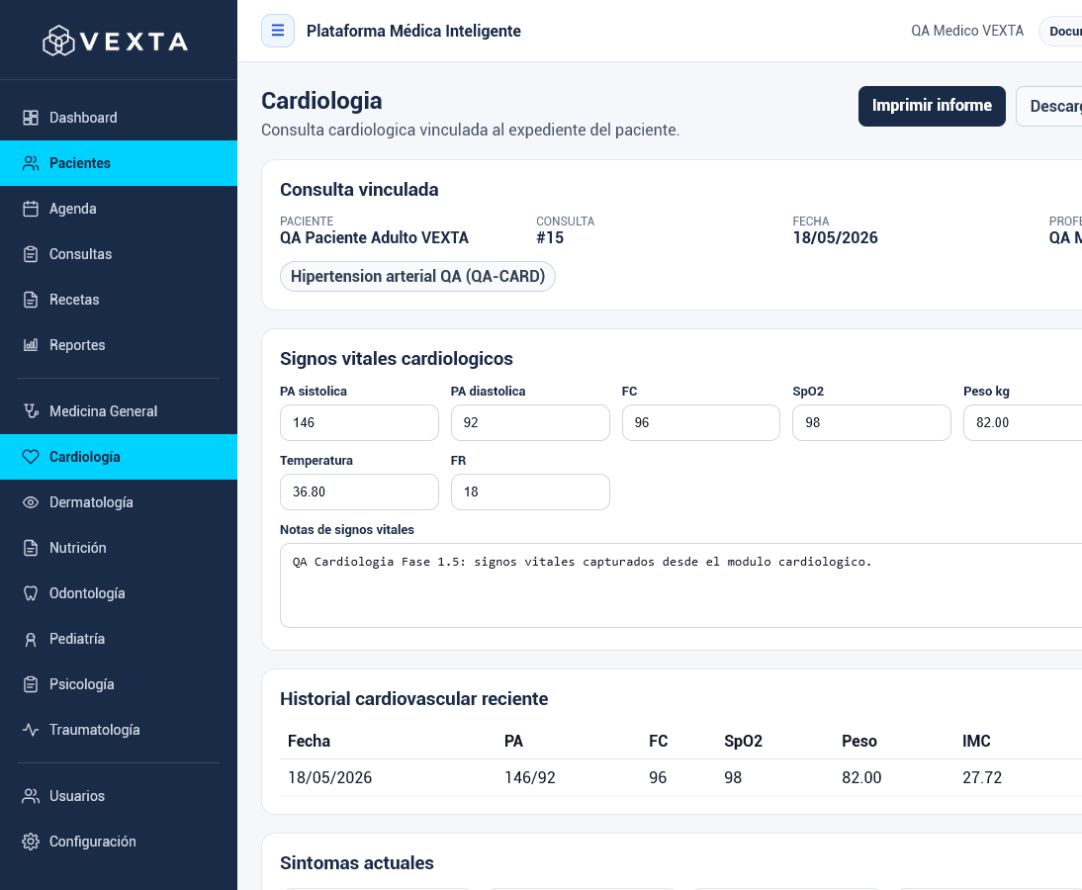This screenshot has width=1082, height=890.
Task: Click the Consultas clipboard icon
Action: point(30,254)
